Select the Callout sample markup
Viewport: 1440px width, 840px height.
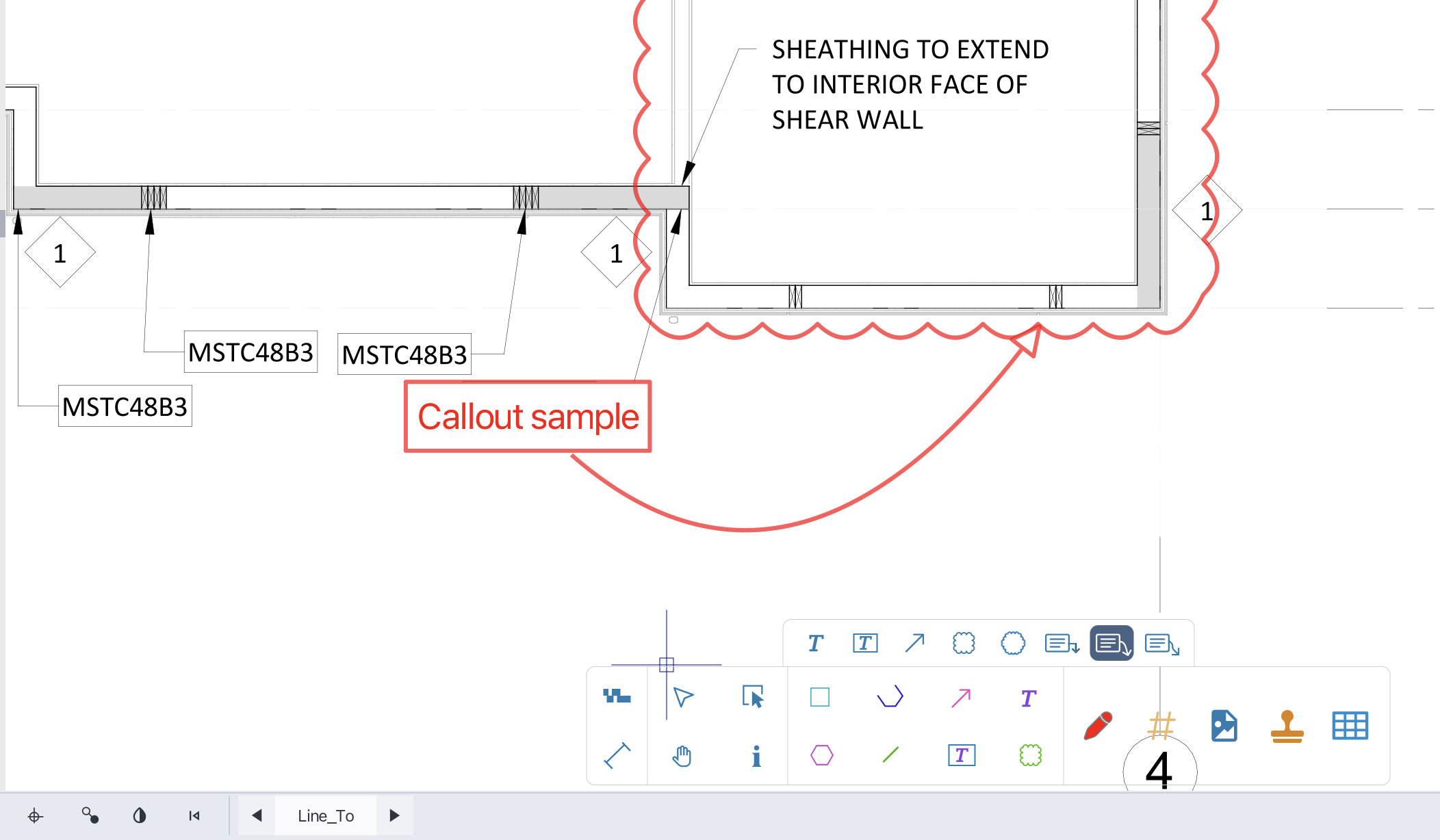click(x=528, y=417)
